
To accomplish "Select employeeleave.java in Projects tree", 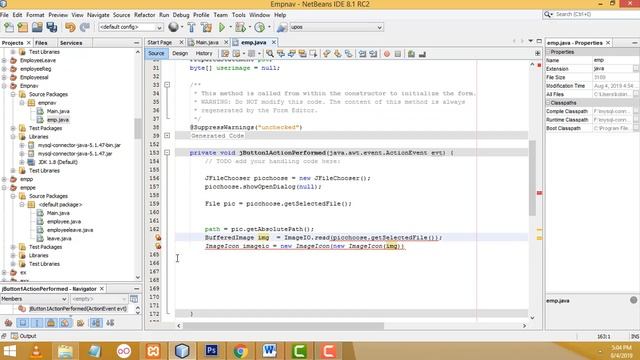I will (x=70, y=230).
